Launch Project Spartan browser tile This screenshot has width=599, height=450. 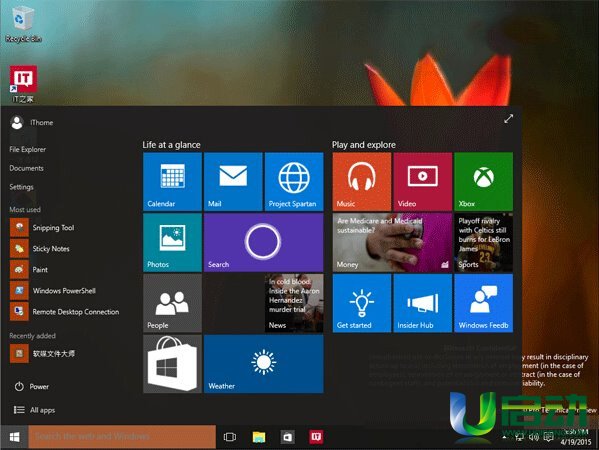[294, 181]
